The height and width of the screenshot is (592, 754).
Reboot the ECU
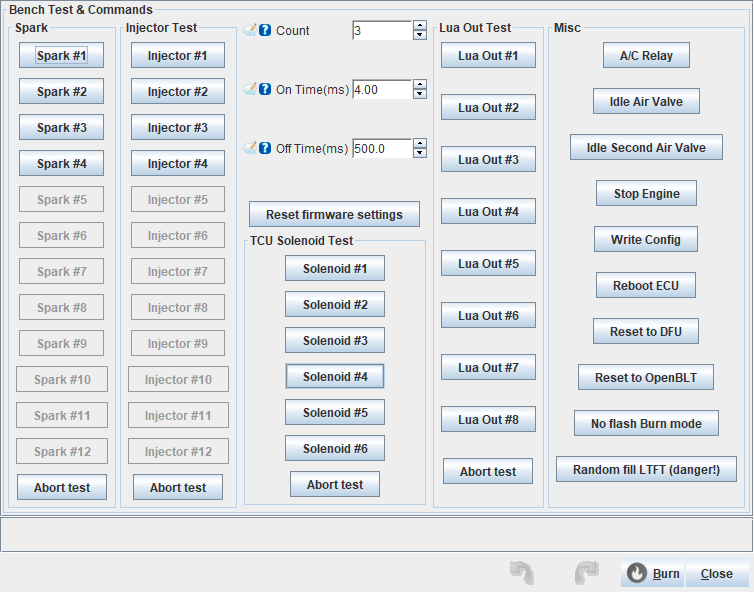point(646,285)
